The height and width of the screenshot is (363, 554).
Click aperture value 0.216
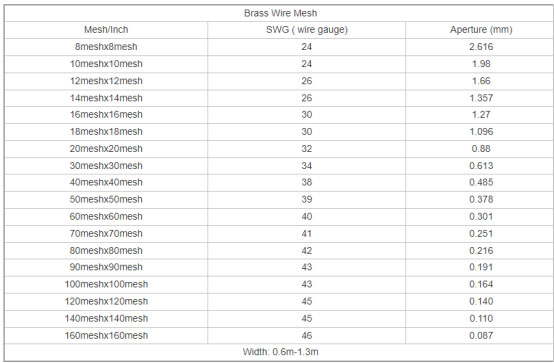(481, 250)
